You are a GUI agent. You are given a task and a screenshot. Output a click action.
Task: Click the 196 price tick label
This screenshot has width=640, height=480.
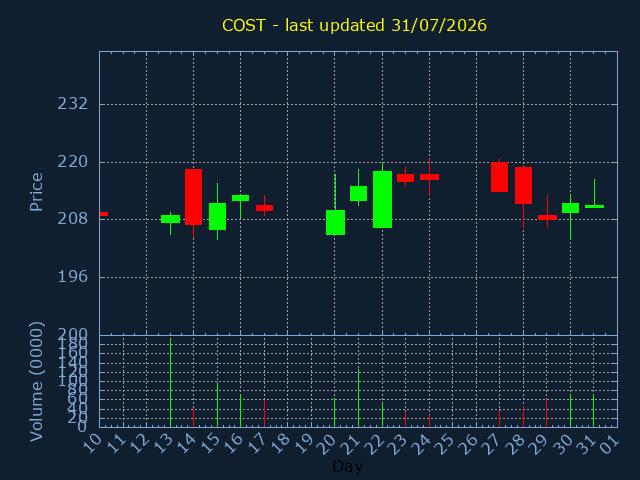tap(73, 277)
